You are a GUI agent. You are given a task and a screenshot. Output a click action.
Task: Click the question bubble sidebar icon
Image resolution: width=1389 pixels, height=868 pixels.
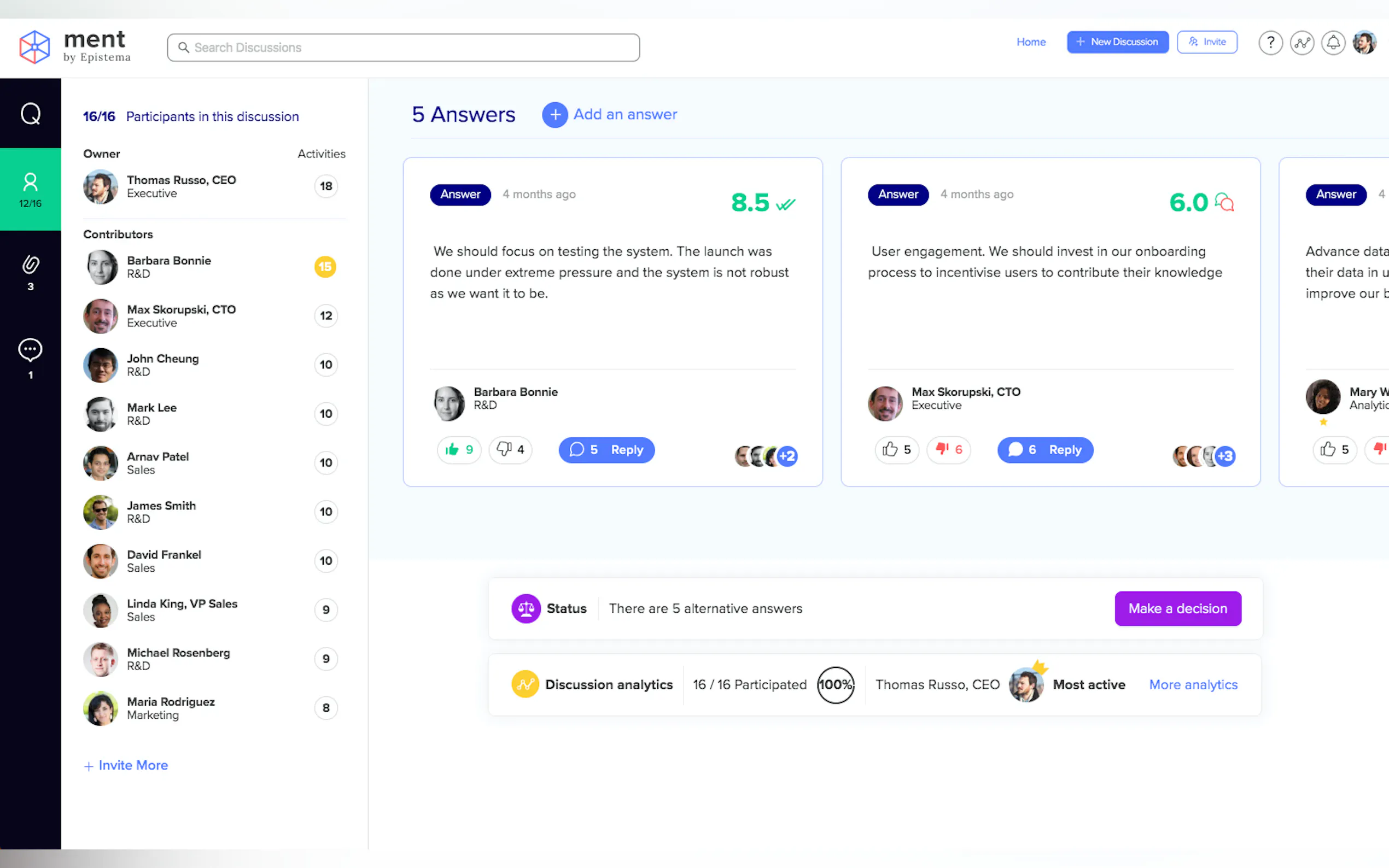(x=31, y=114)
